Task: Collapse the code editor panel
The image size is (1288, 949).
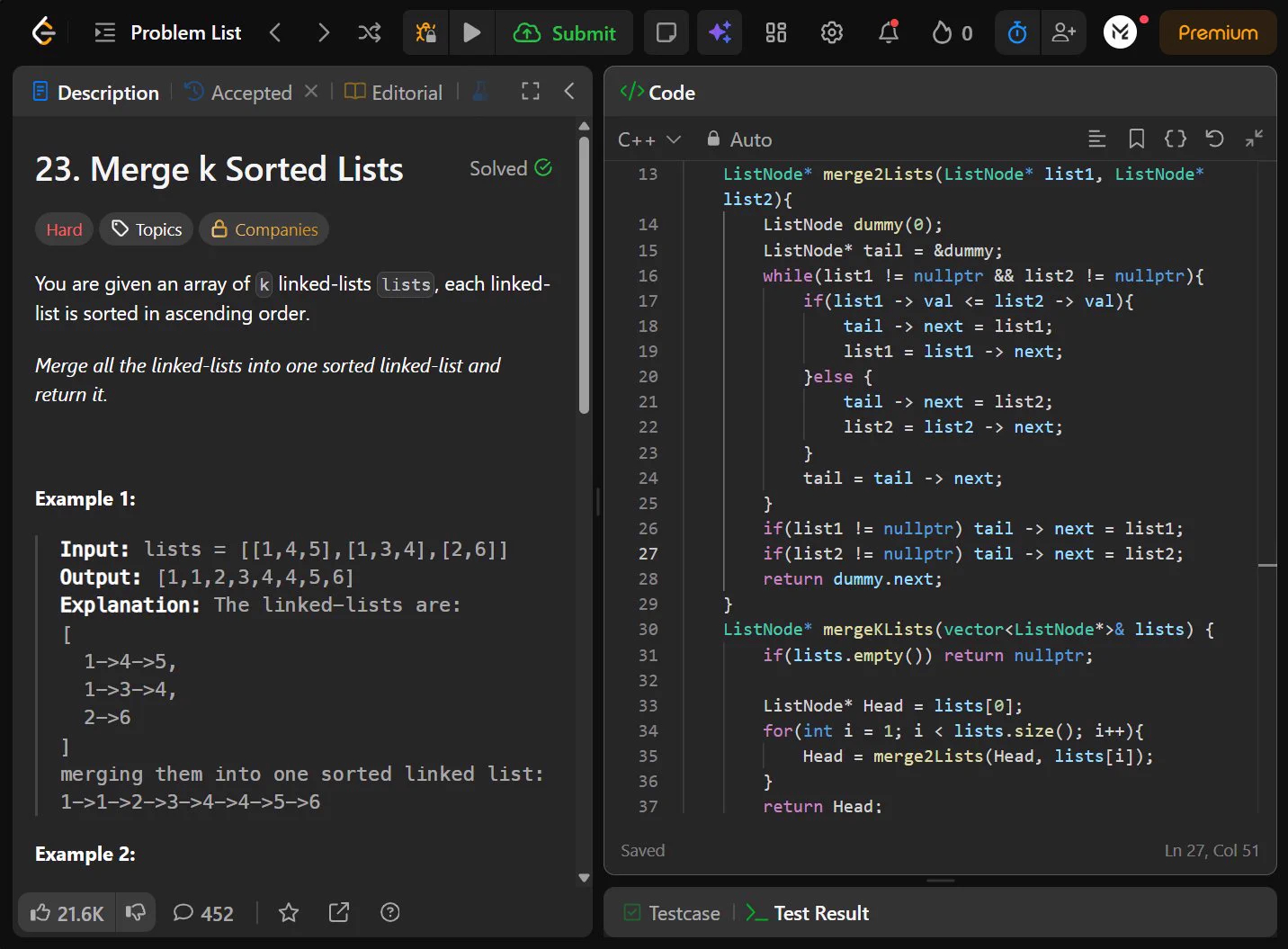Action: click(1254, 139)
